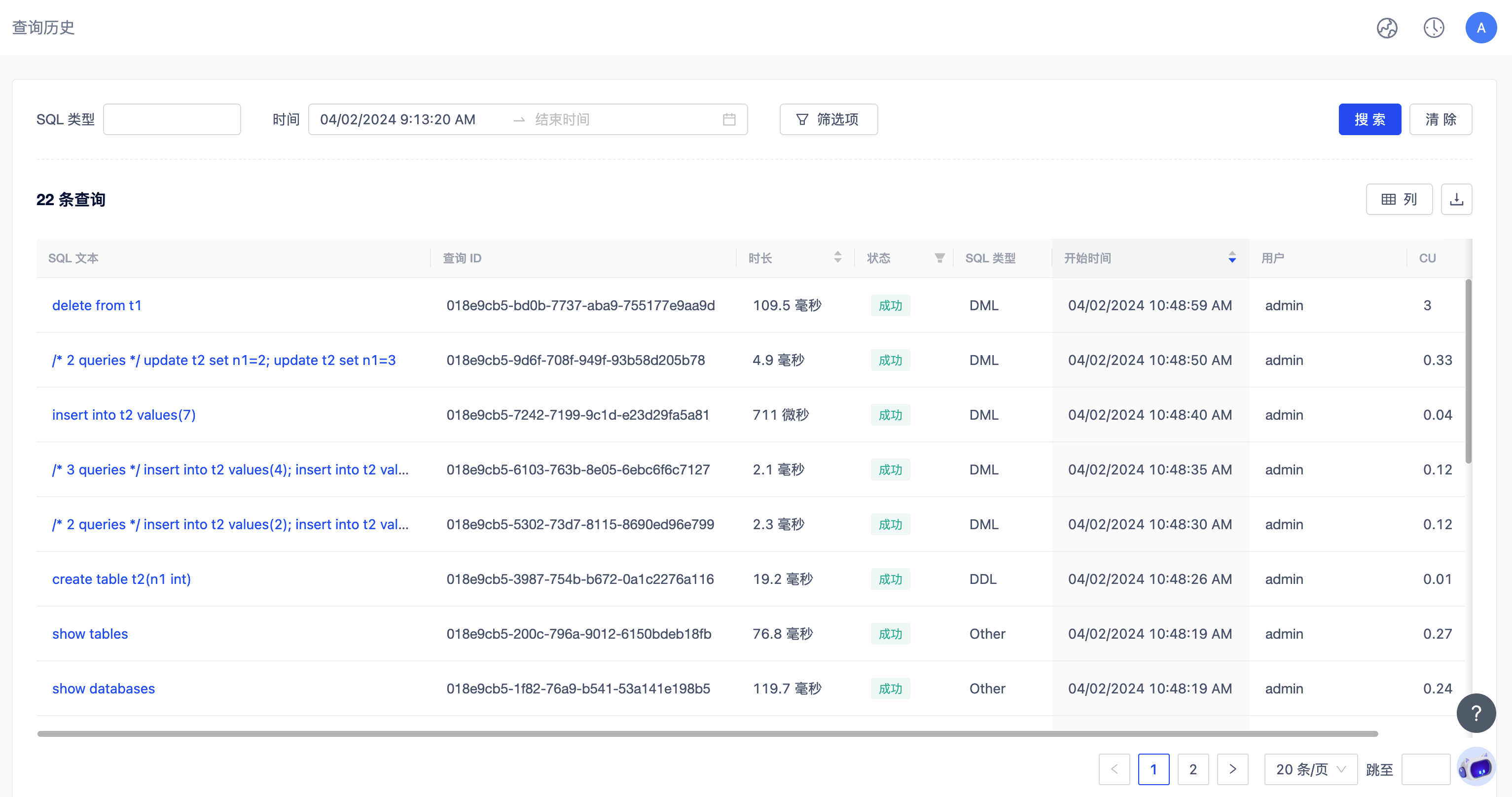The image size is (1512, 797).
Task: Click the jump-to page input field
Action: (1425, 769)
